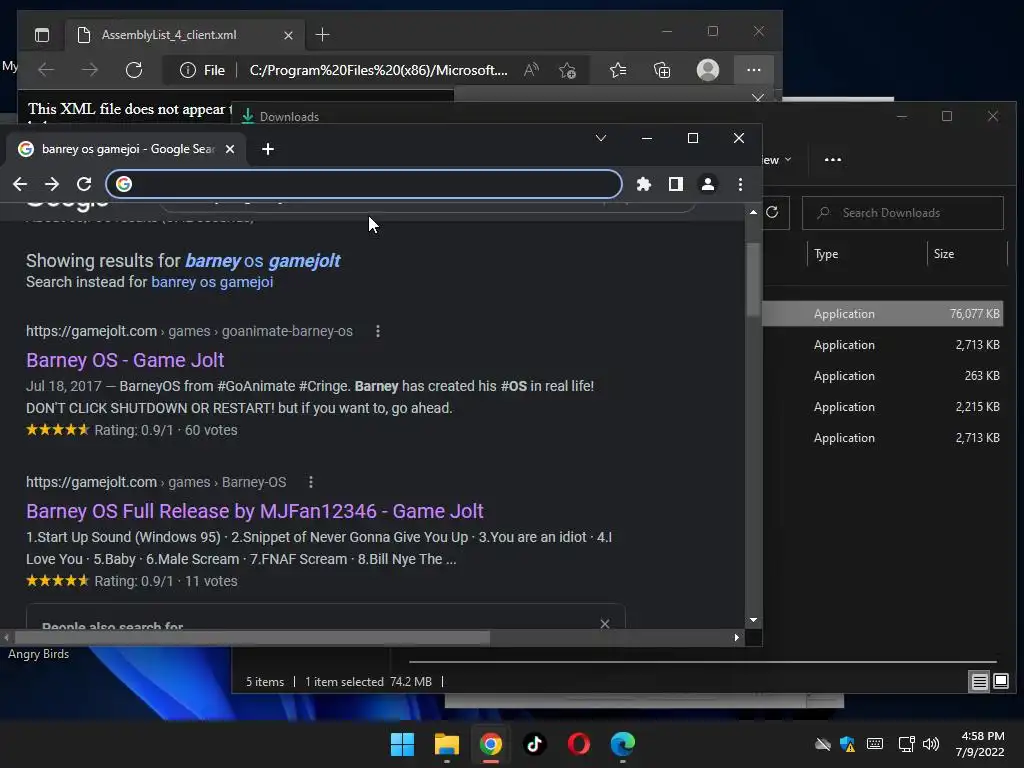This screenshot has height=768, width=1024.
Task: Click the Search Downloads field
Action: pyautogui.click(x=903, y=213)
